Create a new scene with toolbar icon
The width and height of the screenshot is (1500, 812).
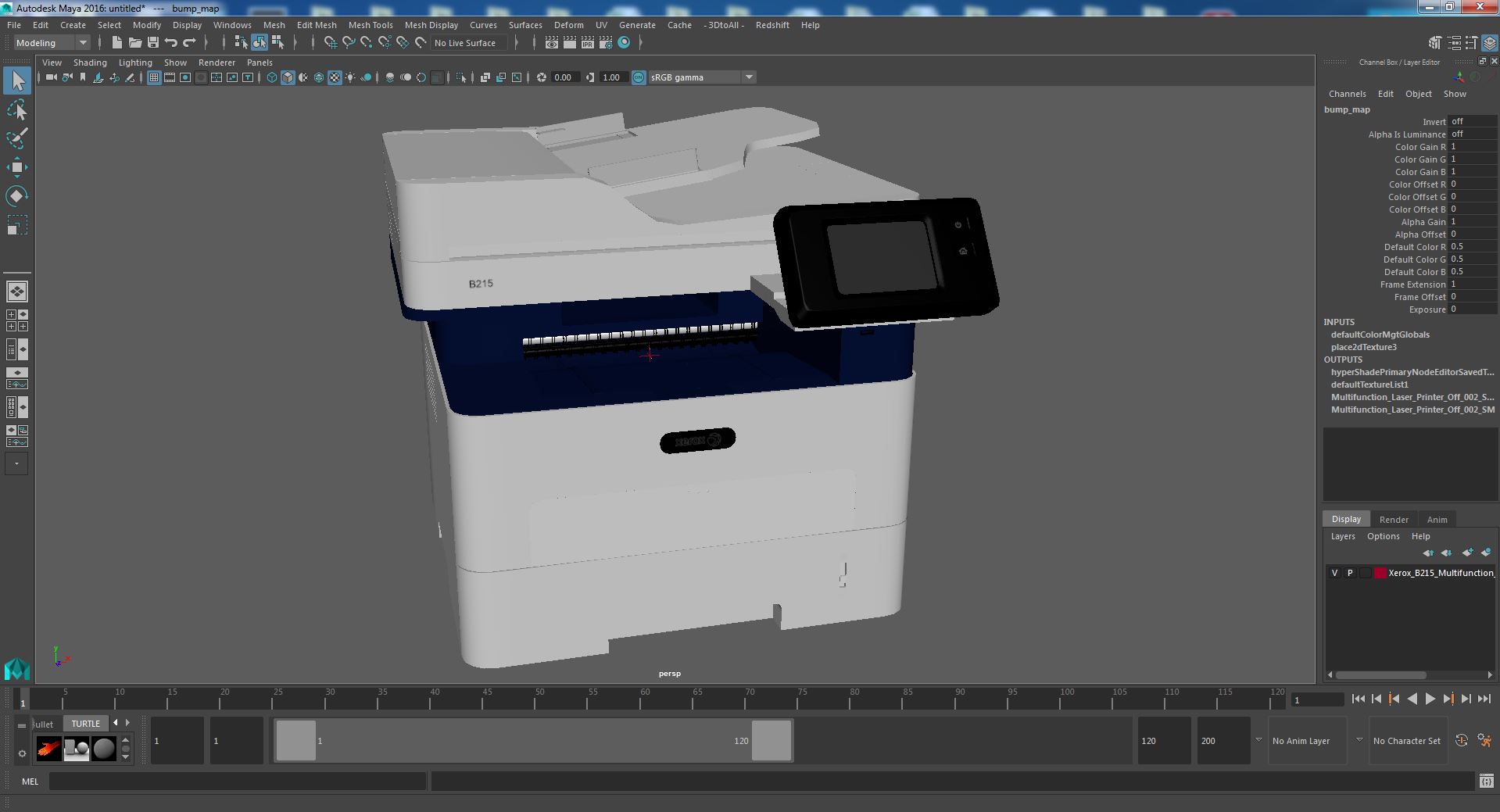click(x=116, y=43)
